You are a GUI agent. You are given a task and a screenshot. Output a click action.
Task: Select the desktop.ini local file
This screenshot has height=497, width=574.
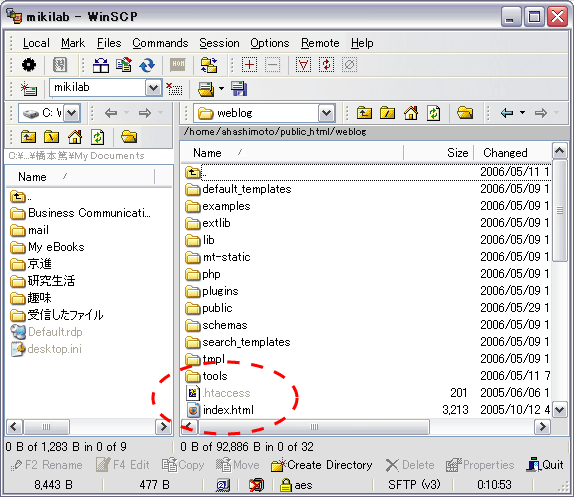point(46,349)
